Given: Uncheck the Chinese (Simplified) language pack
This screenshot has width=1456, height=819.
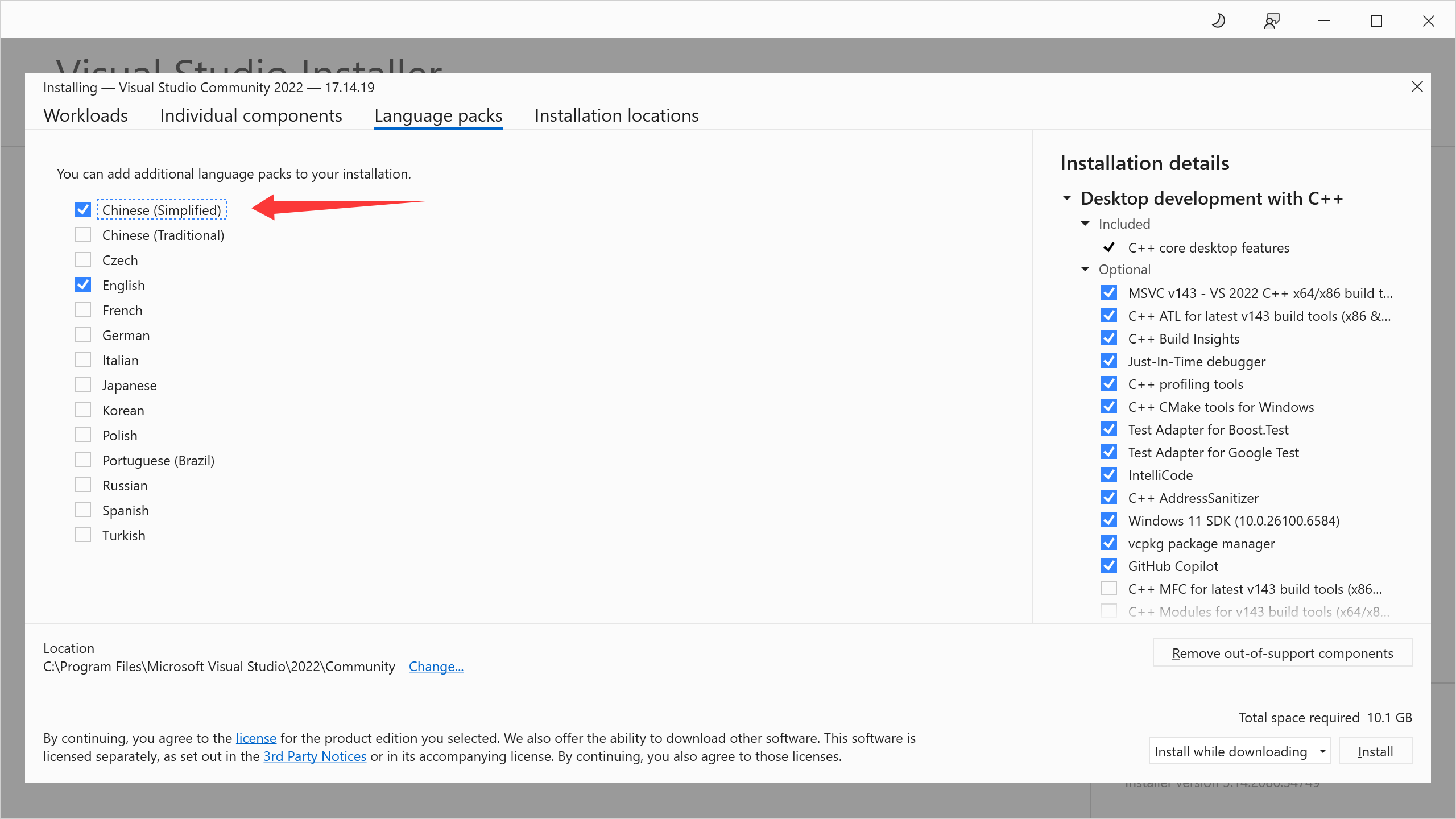Looking at the screenshot, I should (x=83, y=210).
